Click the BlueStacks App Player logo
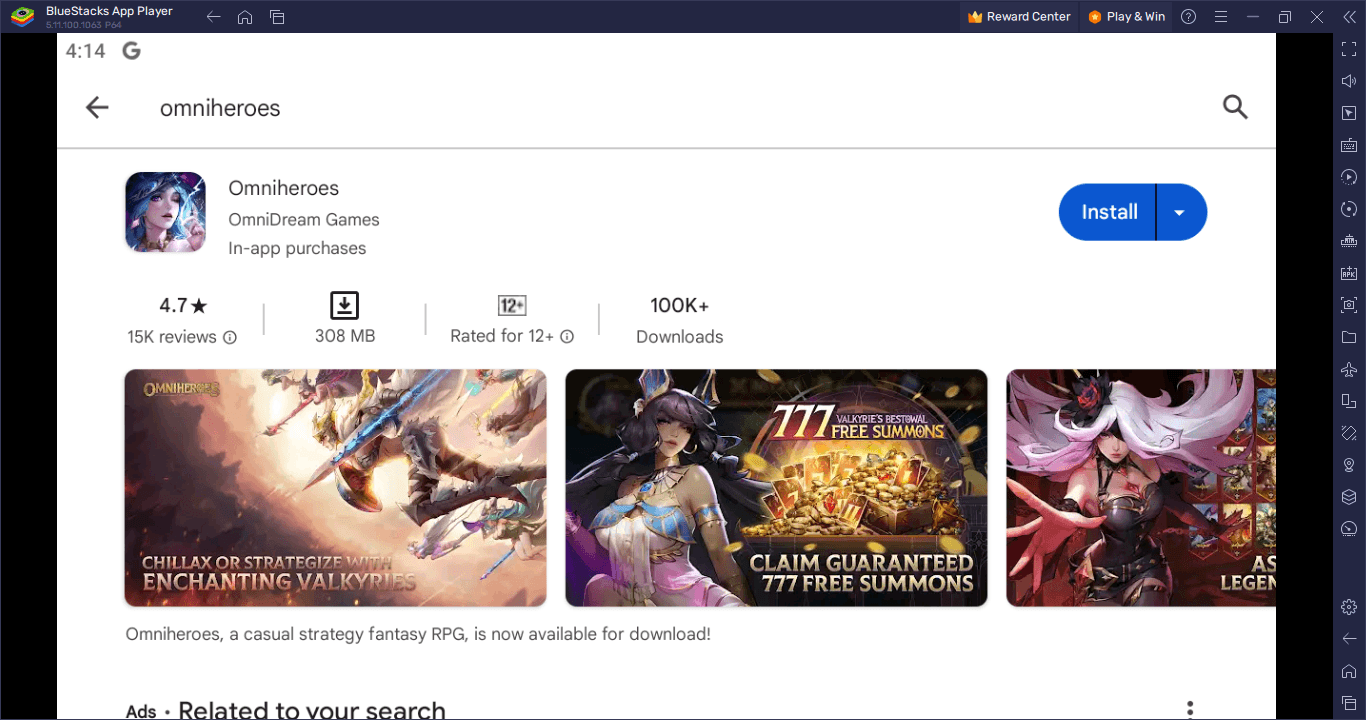The width and height of the screenshot is (1366, 720). [x=20, y=17]
